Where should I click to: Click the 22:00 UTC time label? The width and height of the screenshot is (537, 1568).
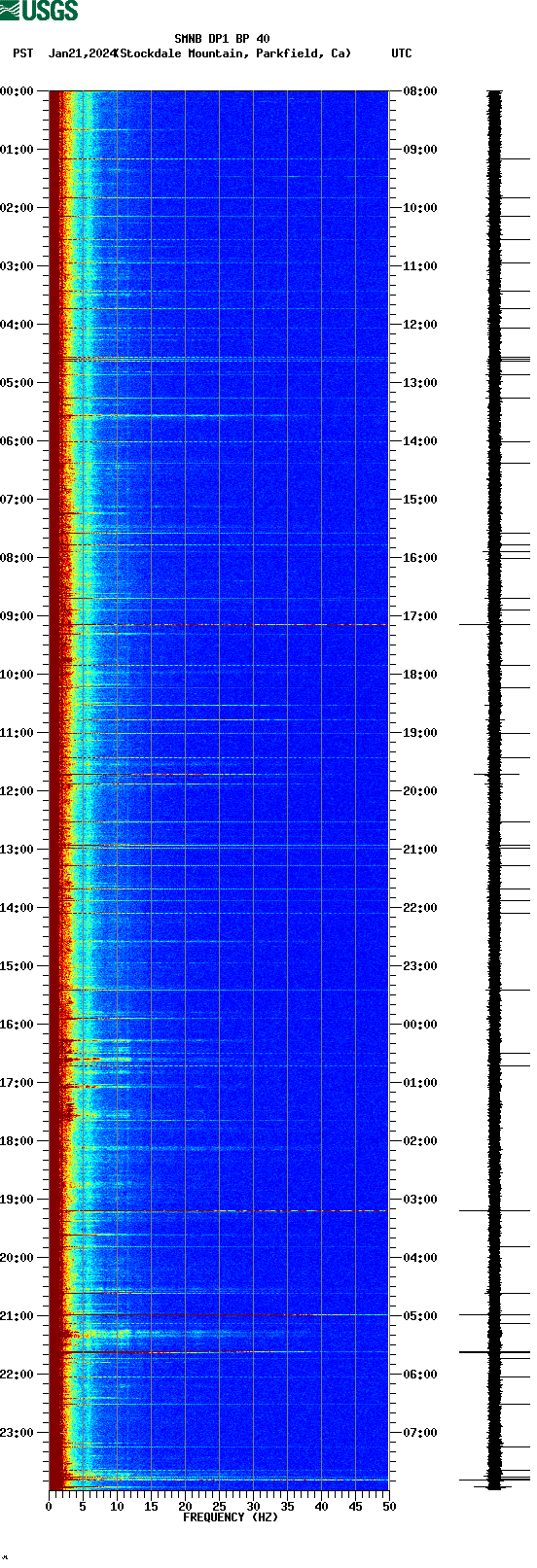pyautogui.click(x=420, y=908)
